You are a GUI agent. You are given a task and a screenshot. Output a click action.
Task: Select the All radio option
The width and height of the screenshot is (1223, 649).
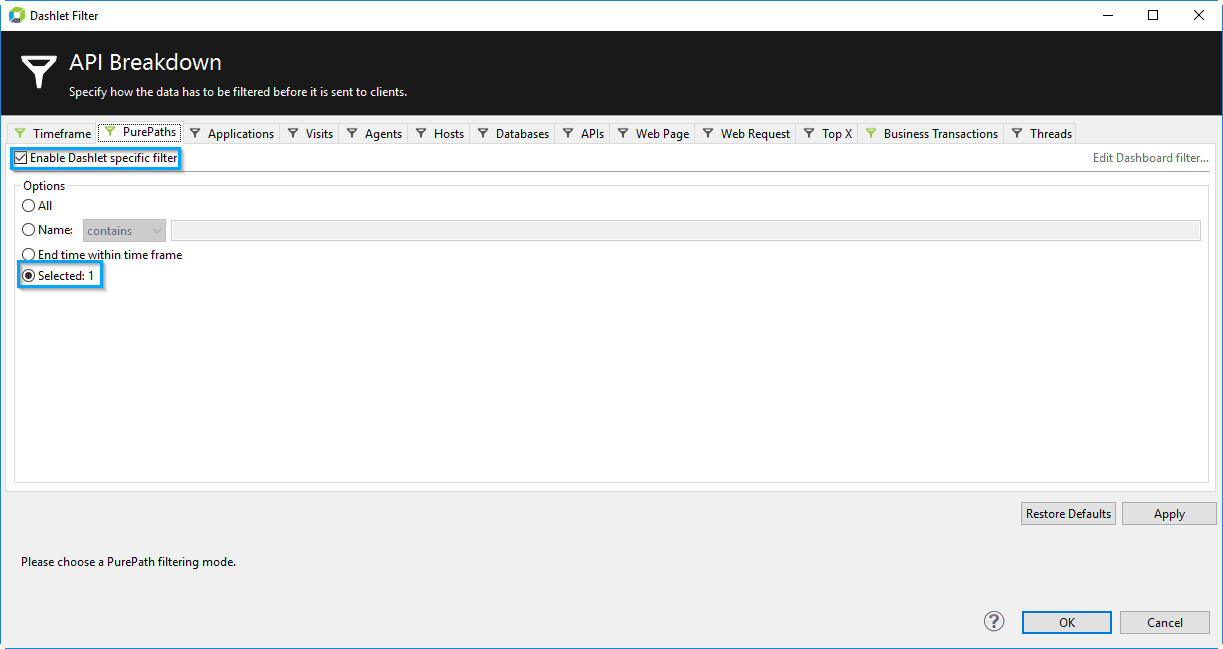point(29,206)
